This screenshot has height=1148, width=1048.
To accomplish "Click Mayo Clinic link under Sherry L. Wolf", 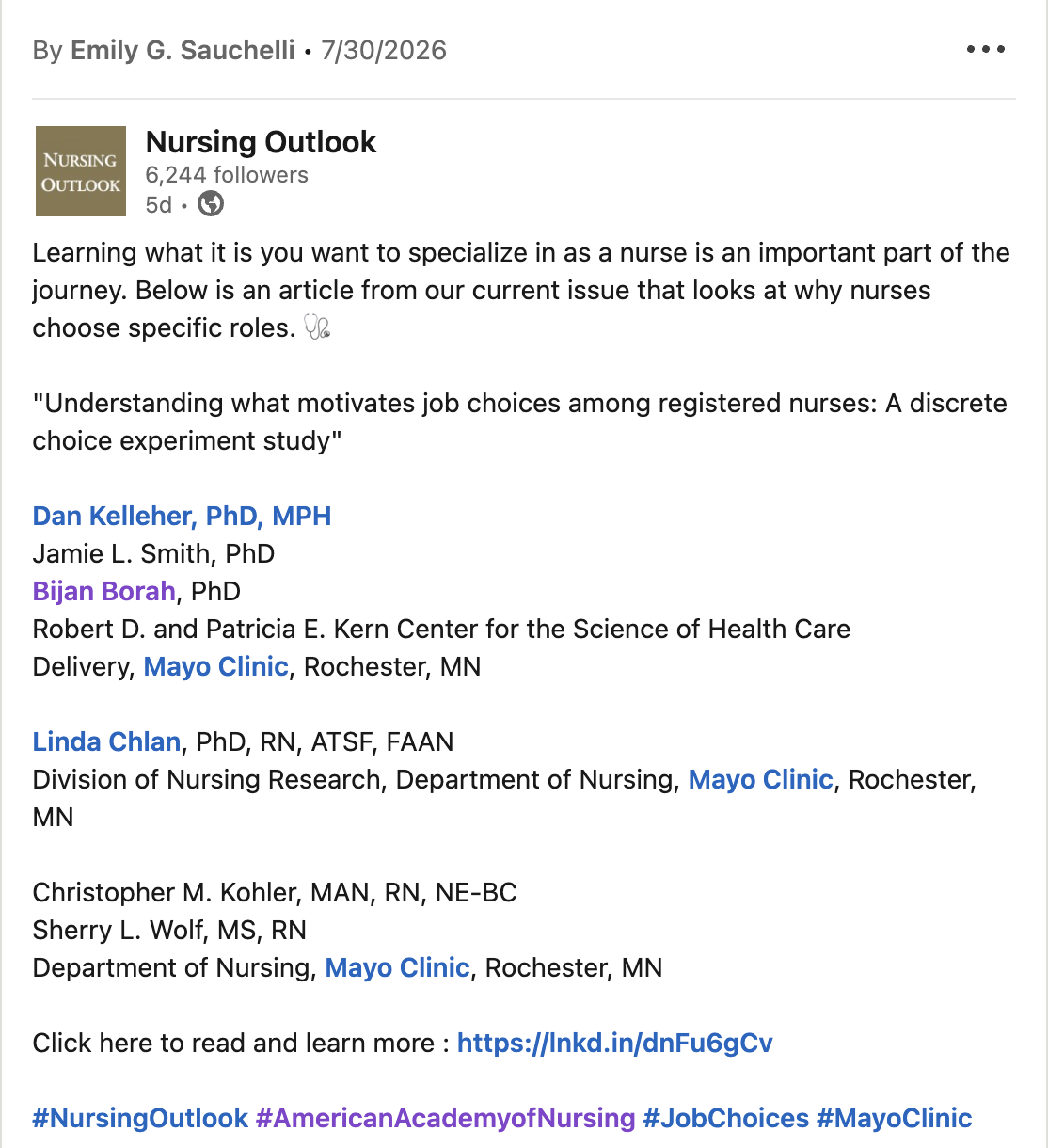I will point(397,967).
